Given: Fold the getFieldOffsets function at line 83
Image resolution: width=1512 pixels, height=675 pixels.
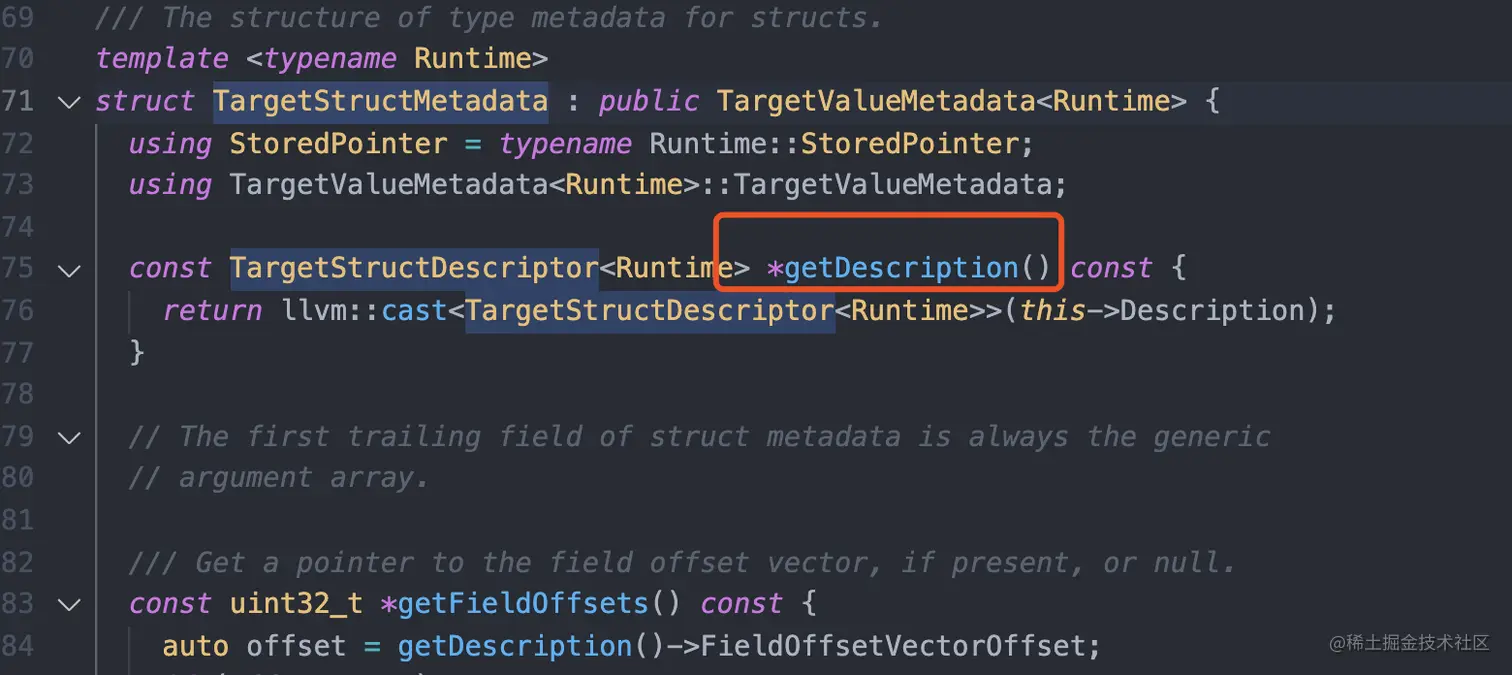Looking at the screenshot, I should coord(69,605).
